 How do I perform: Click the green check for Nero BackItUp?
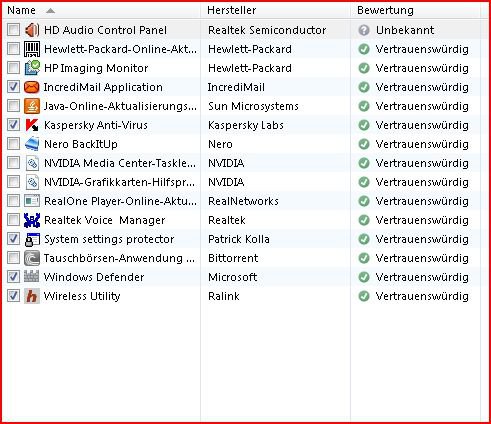pos(364,144)
